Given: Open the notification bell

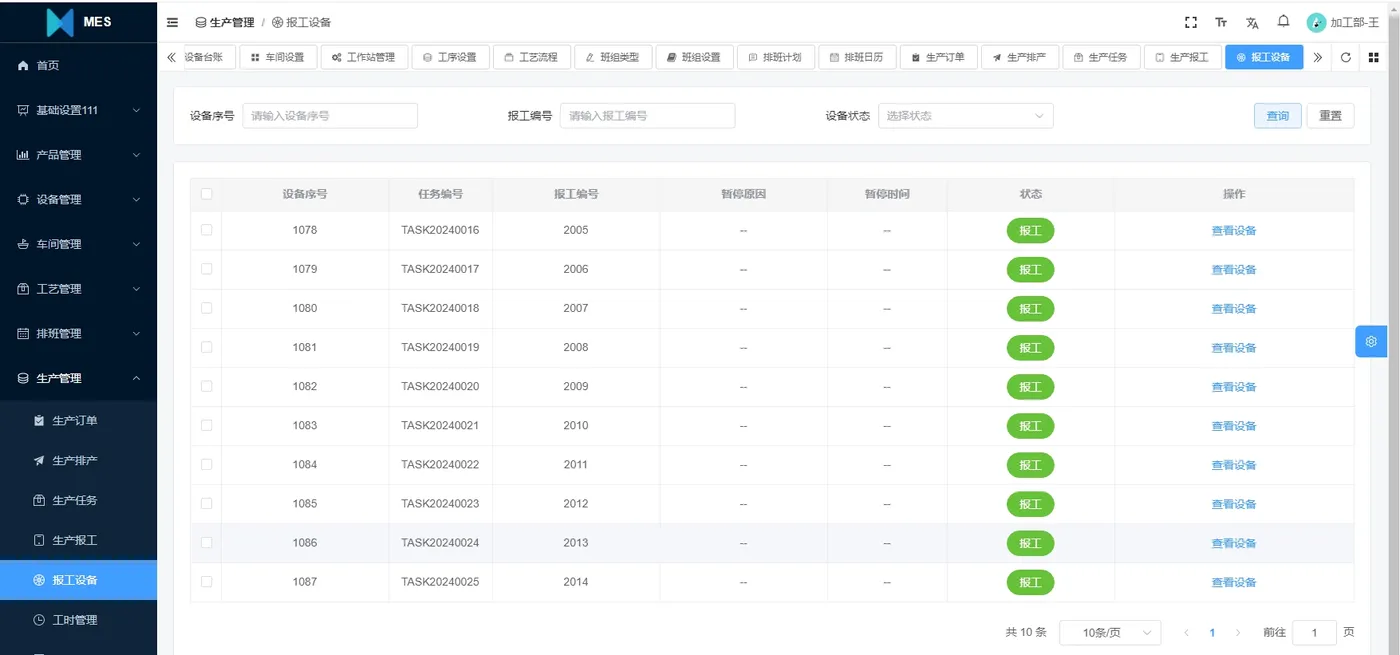Looking at the screenshot, I should [x=1284, y=21].
